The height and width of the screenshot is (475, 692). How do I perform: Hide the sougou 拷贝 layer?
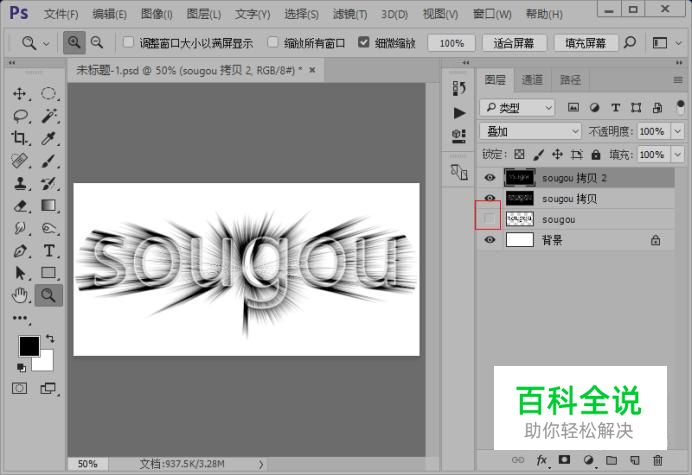(x=489, y=198)
